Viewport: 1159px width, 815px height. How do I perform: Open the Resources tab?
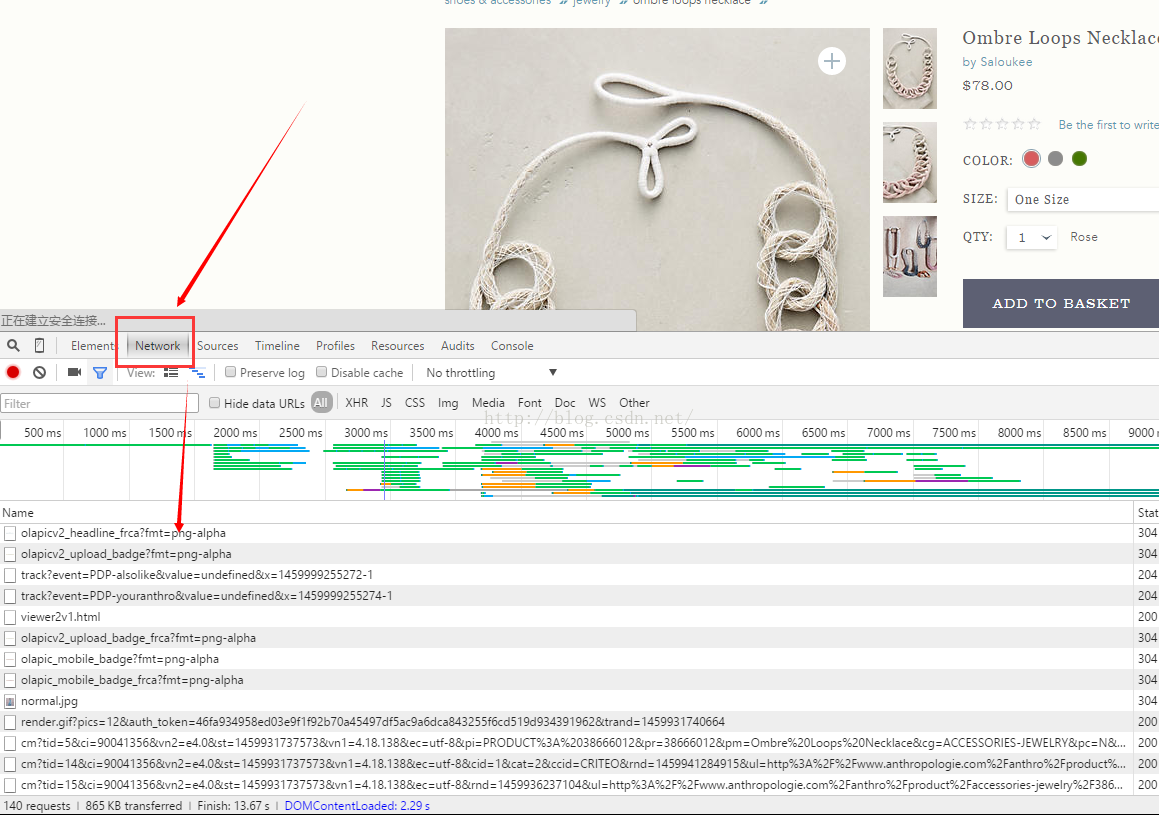point(398,346)
